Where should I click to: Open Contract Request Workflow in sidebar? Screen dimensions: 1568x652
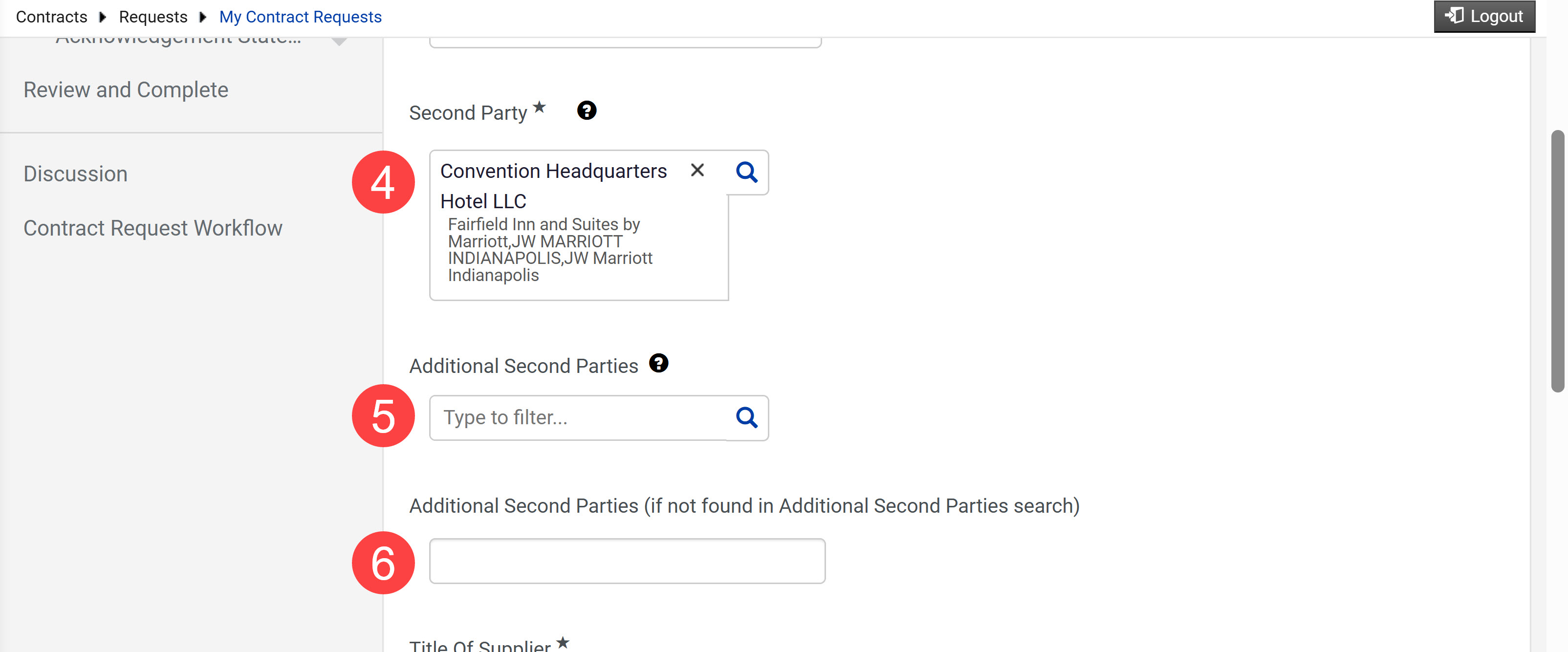(153, 228)
